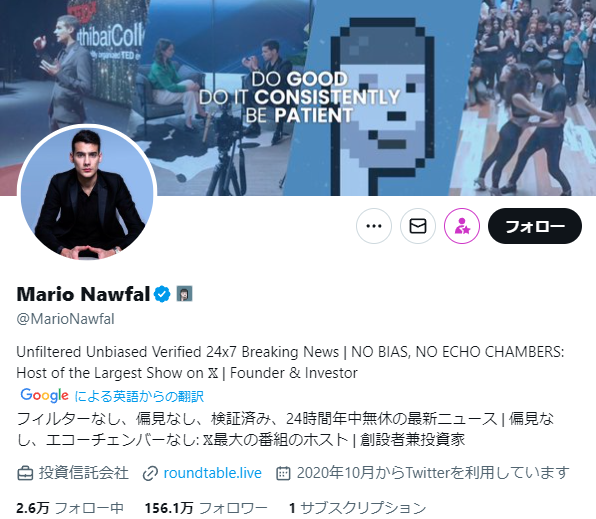Open the 156.1万 フォロワー followers list
The width and height of the screenshot is (596, 519).
206,508
